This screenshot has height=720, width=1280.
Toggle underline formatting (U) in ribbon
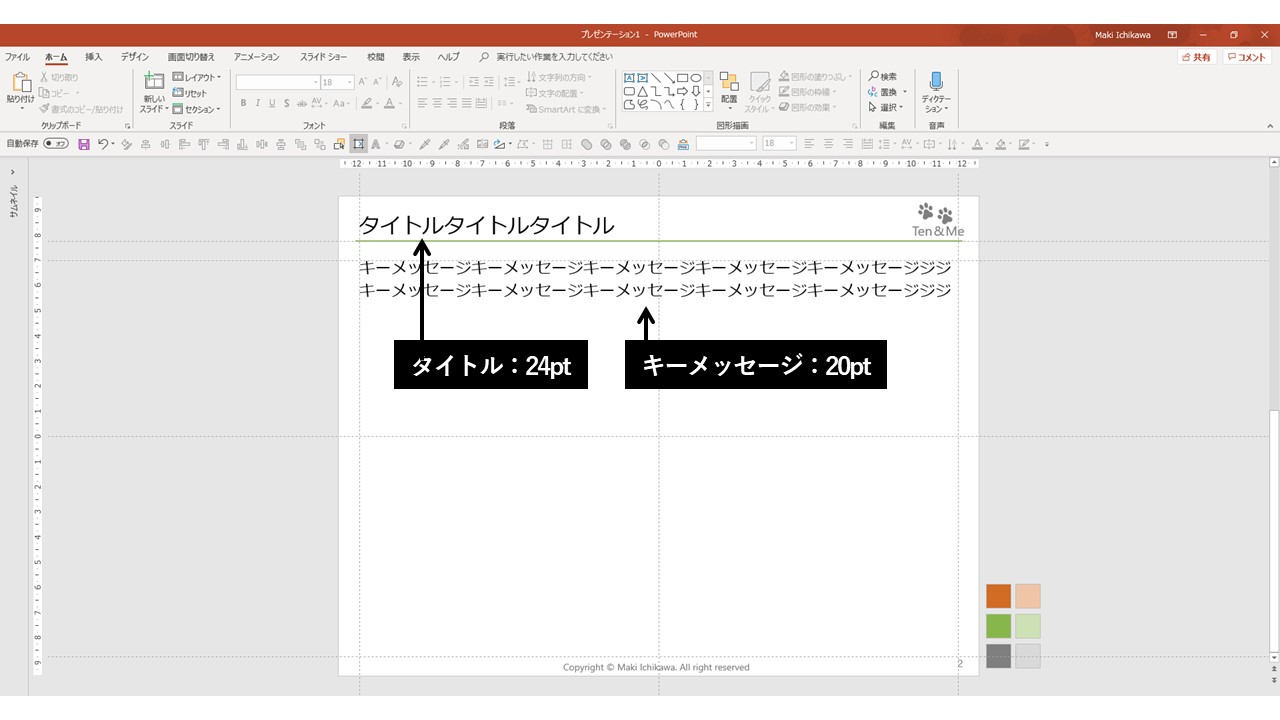point(272,103)
